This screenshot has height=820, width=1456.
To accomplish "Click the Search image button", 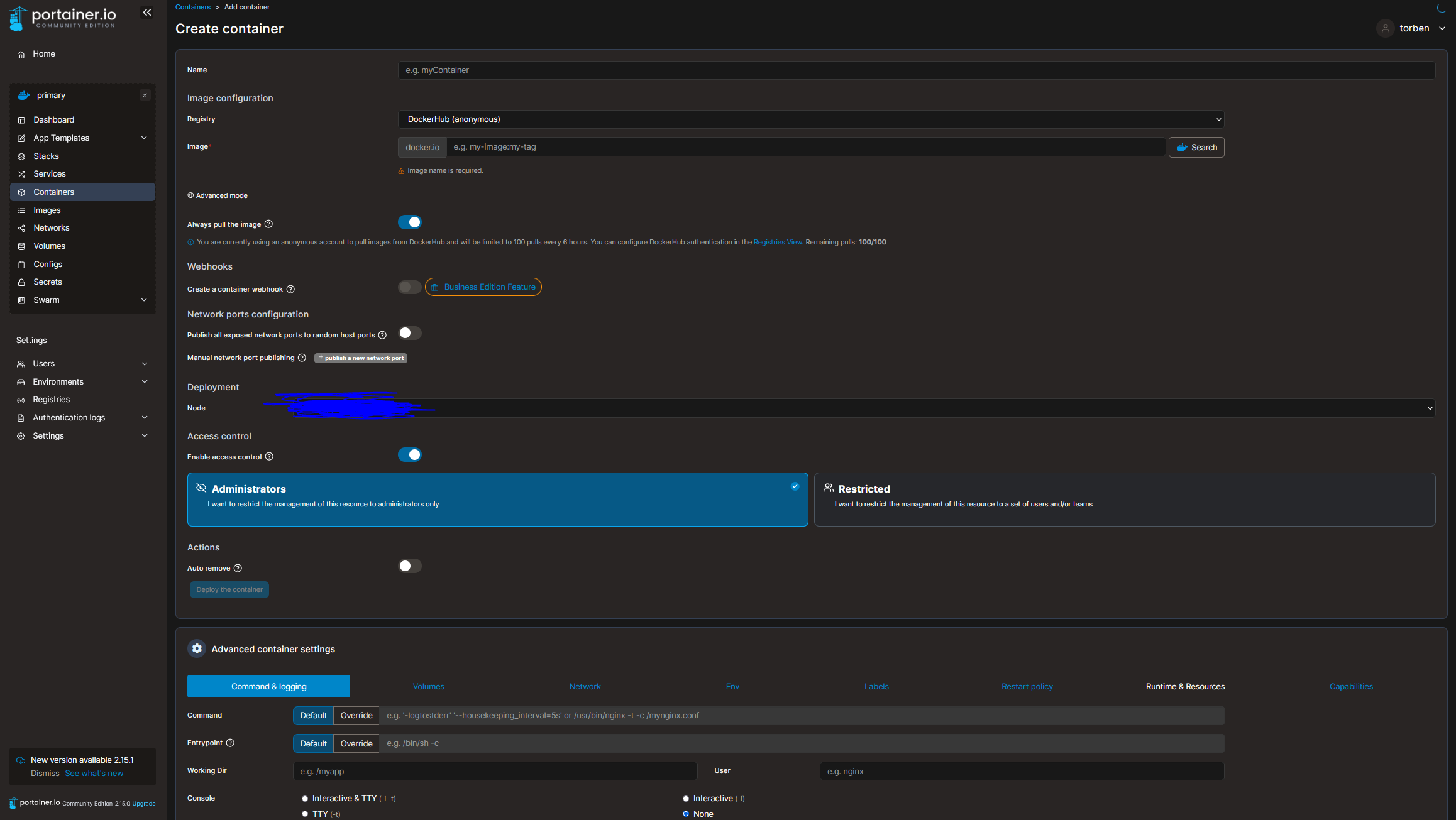I will tap(1196, 148).
